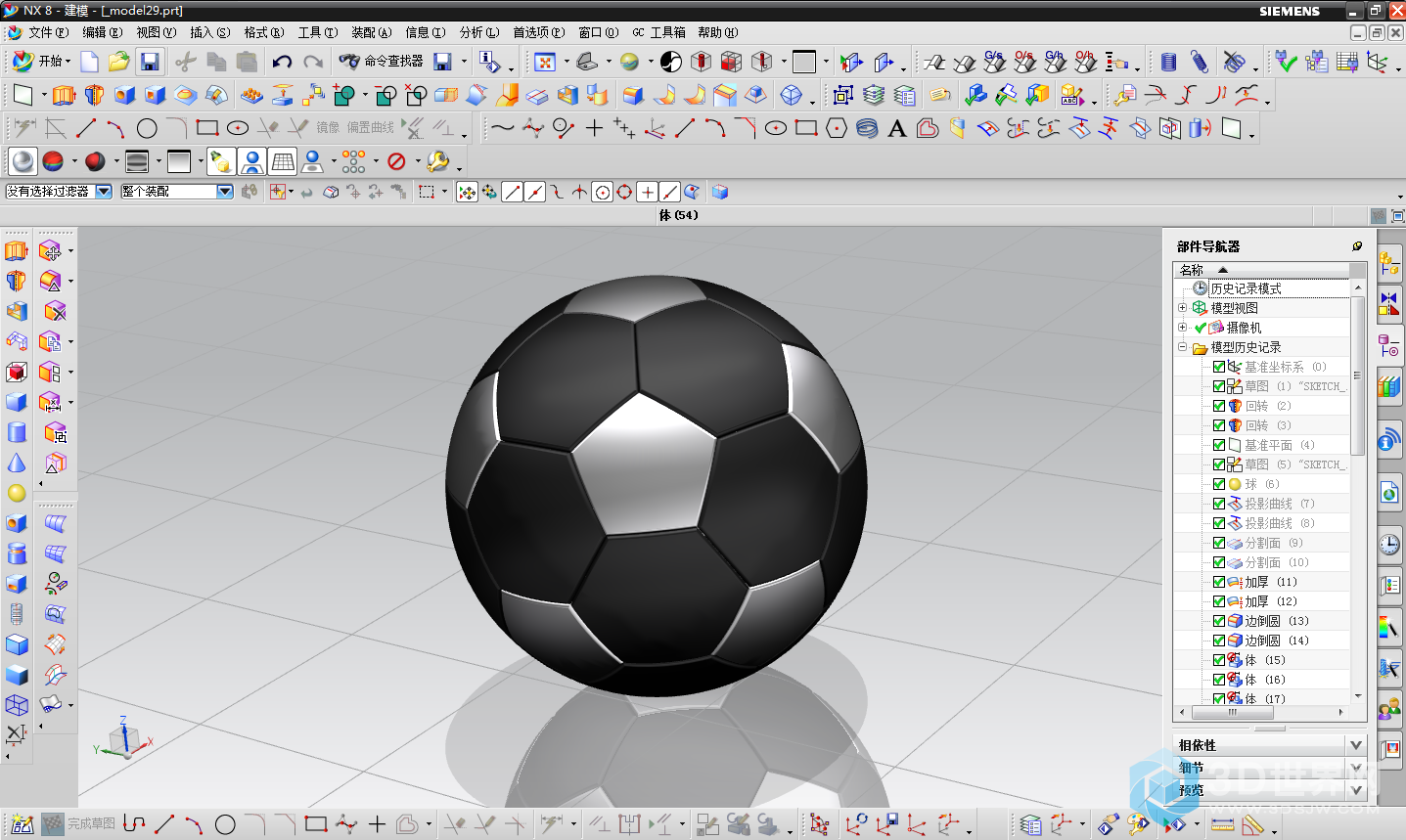Toggle checkbox for 回转 (2)
This screenshot has width=1406, height=840.
point(1219,406)
